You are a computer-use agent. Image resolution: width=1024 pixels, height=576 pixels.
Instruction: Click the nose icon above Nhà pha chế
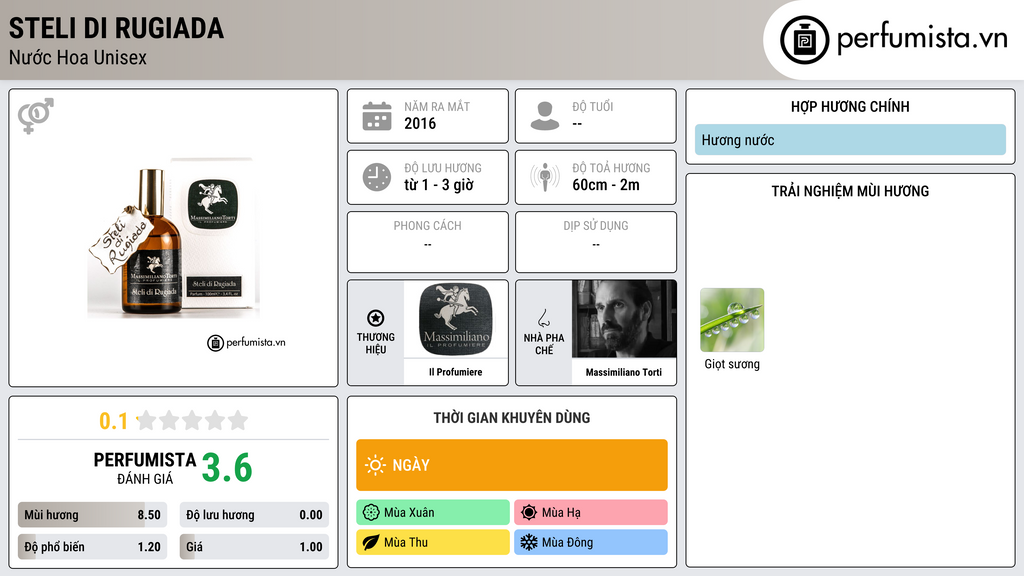tap(543, 318)
